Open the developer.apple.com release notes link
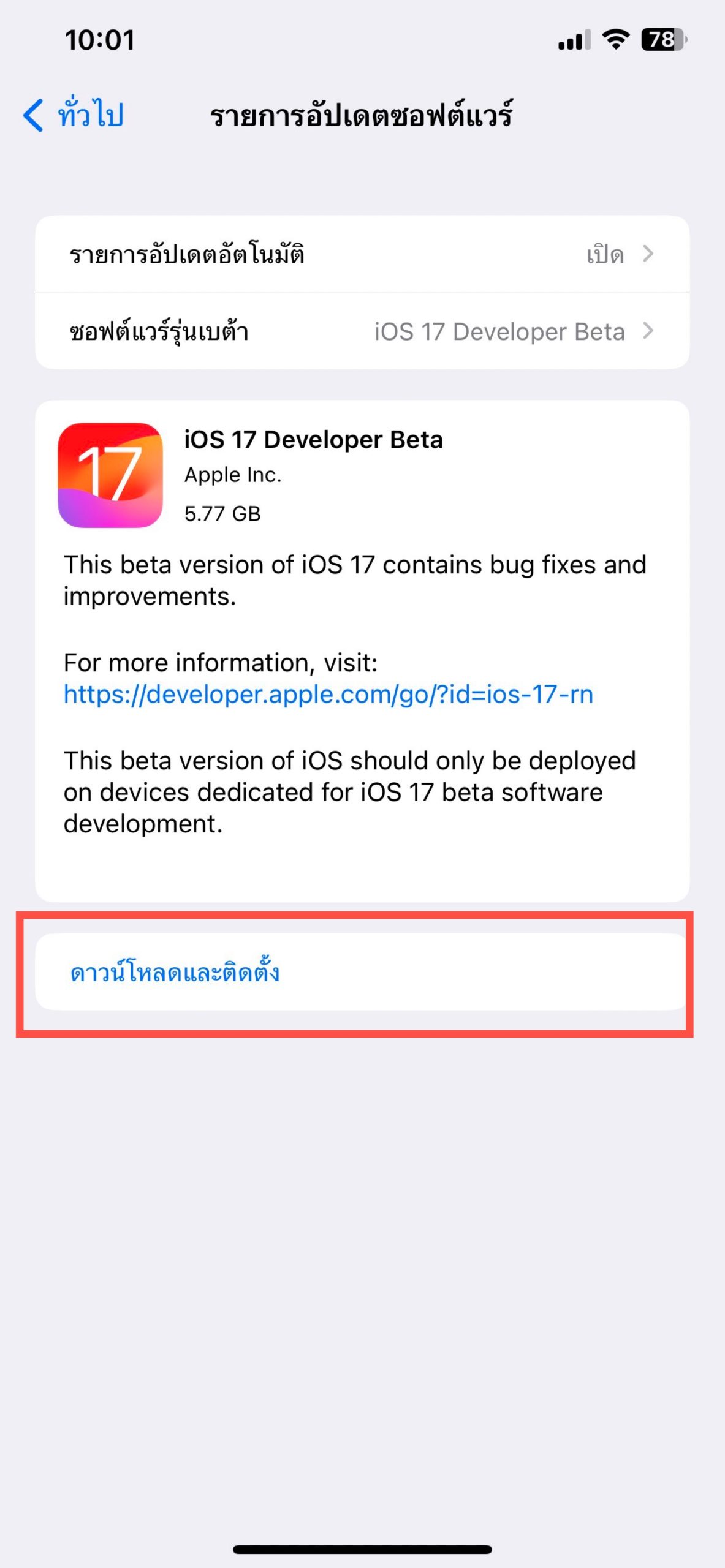 point(328,694)
